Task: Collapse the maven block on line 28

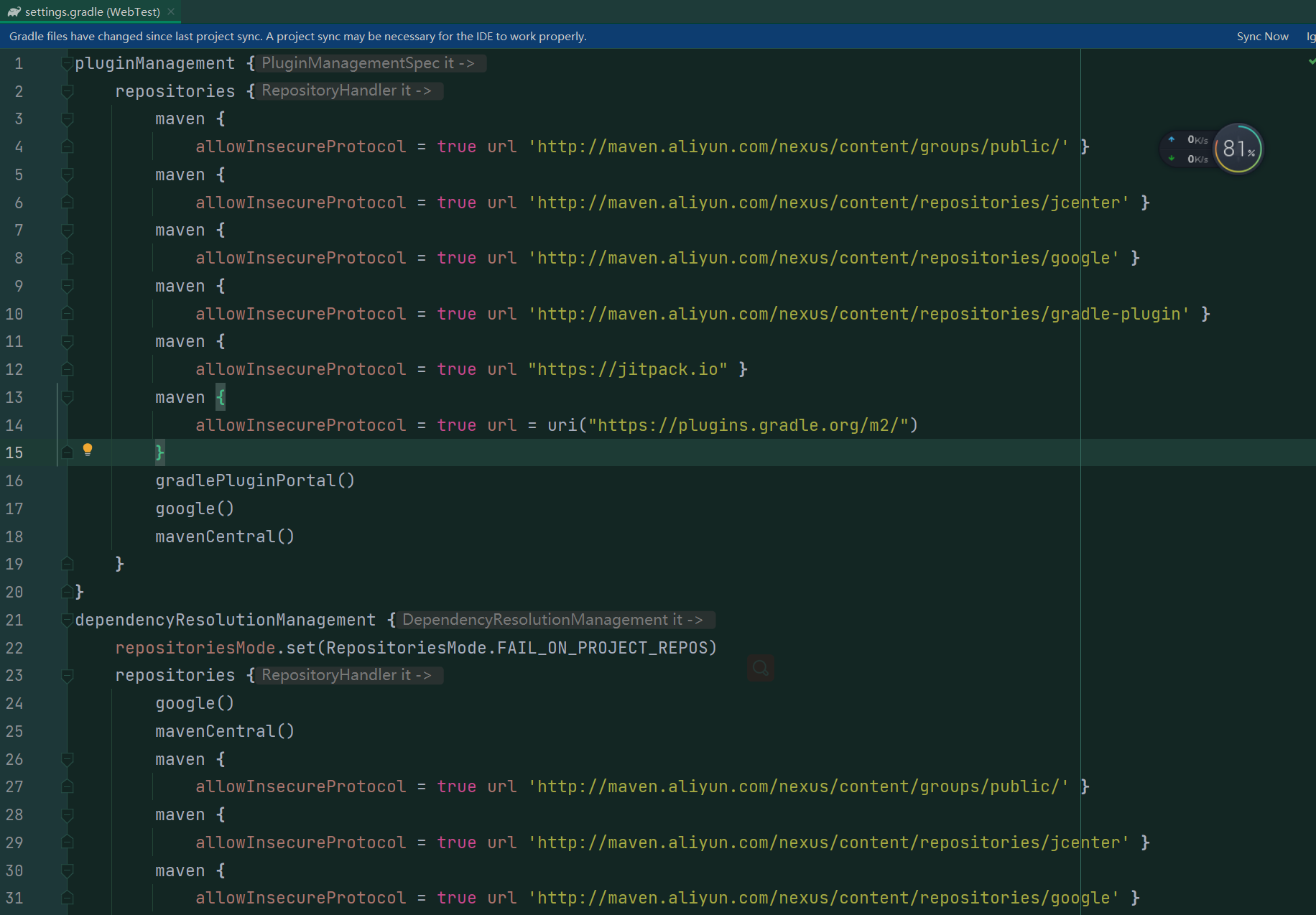Action: (x=68, y=815)
